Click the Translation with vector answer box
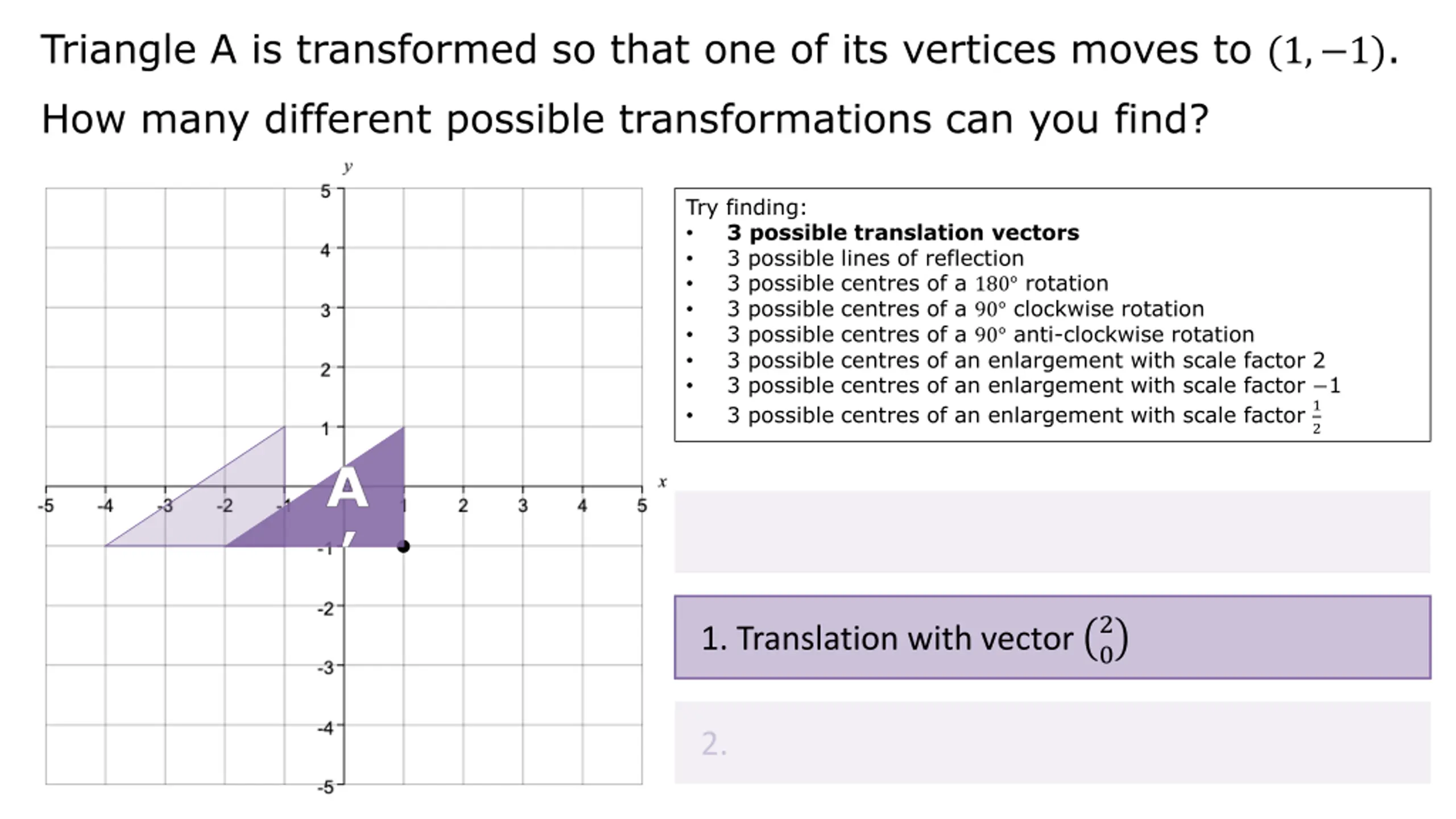This screenshot has height=819, width=1456. click(1052, 637)
